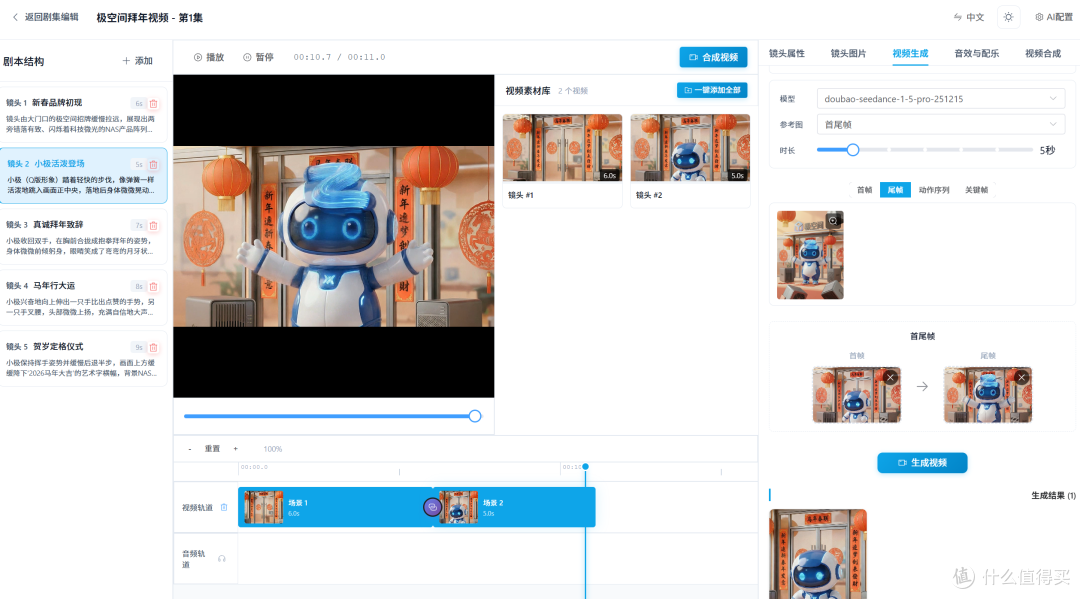Open the generated result thumbnail under 生成结果
This screenshot has width=1080, height=599.
point(818,554)
